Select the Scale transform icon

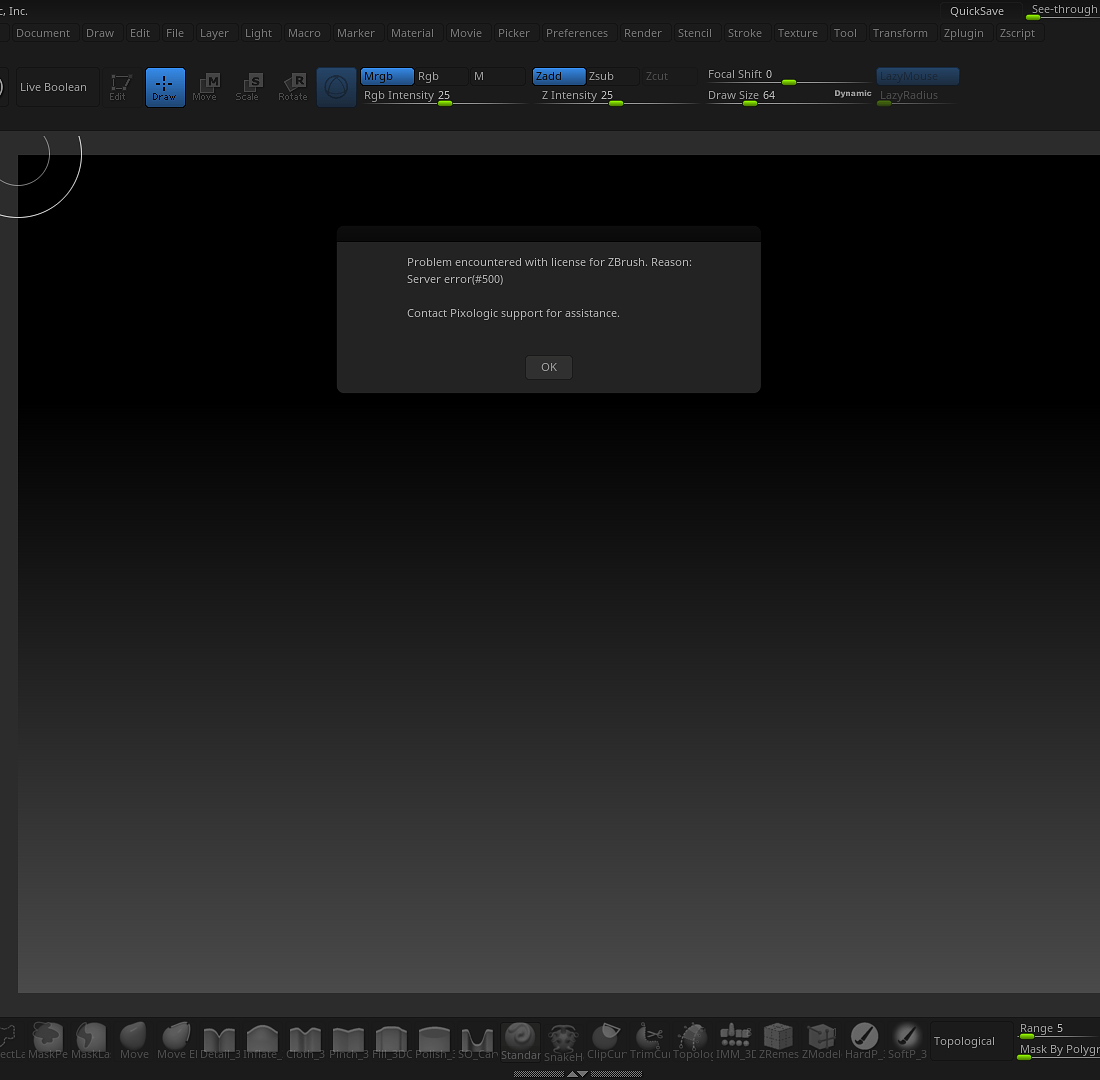(x=248, y=87)
